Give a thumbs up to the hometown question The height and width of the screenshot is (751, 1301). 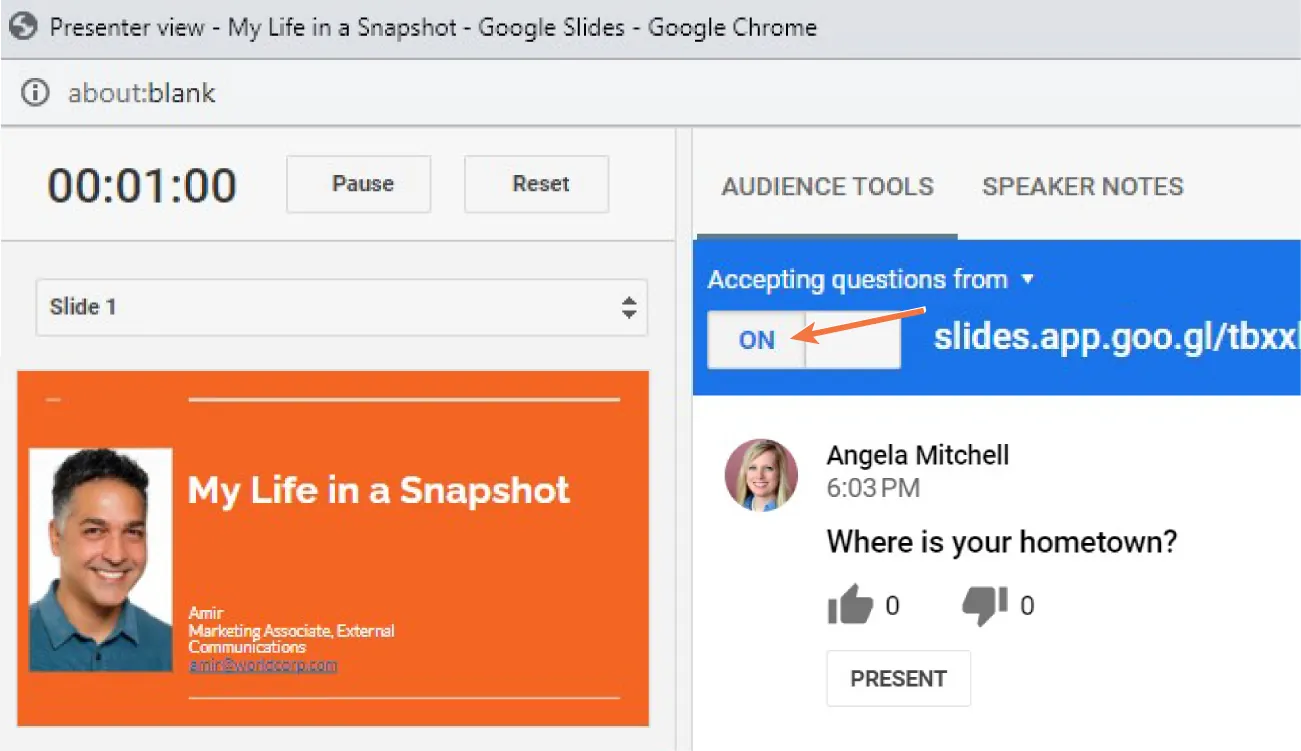(x=851, y=604)
